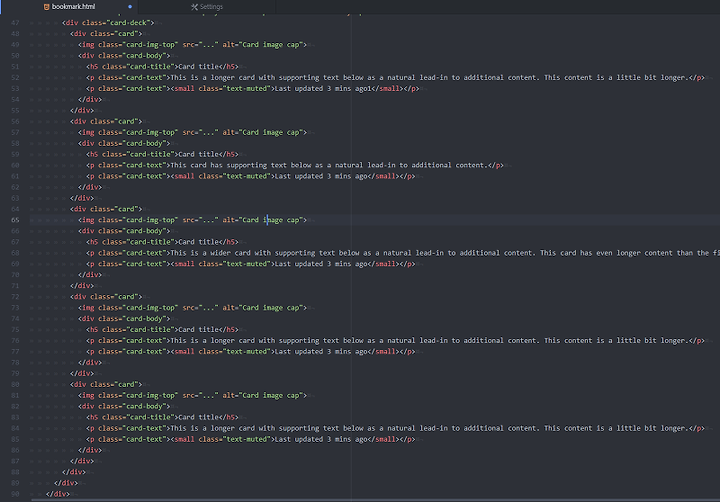Click the closing div on line 71
The image size is (720, 502).
pos(82,286)
